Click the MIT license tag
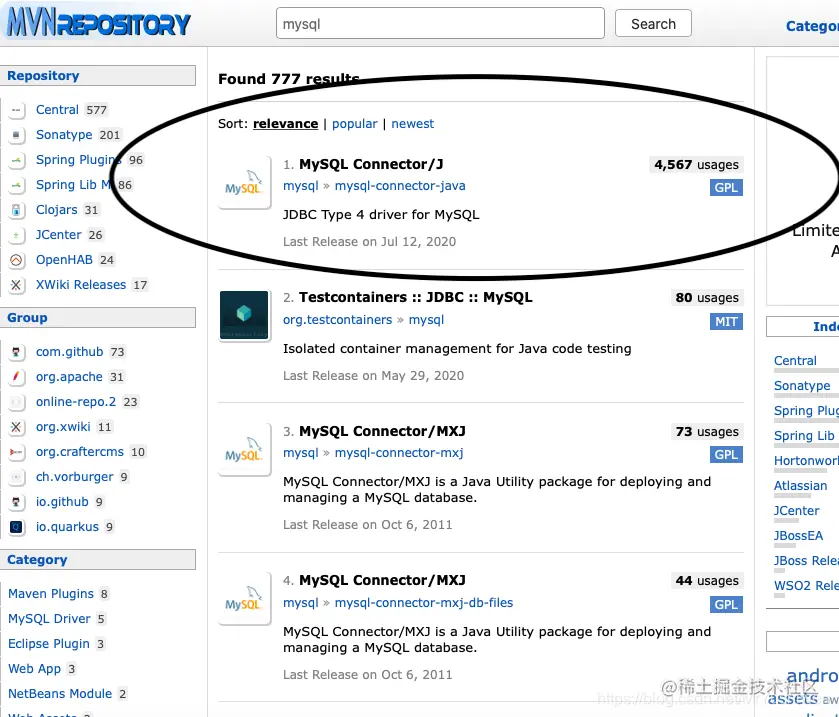Screen dimensions: 839x717 (x=726, y=322)
